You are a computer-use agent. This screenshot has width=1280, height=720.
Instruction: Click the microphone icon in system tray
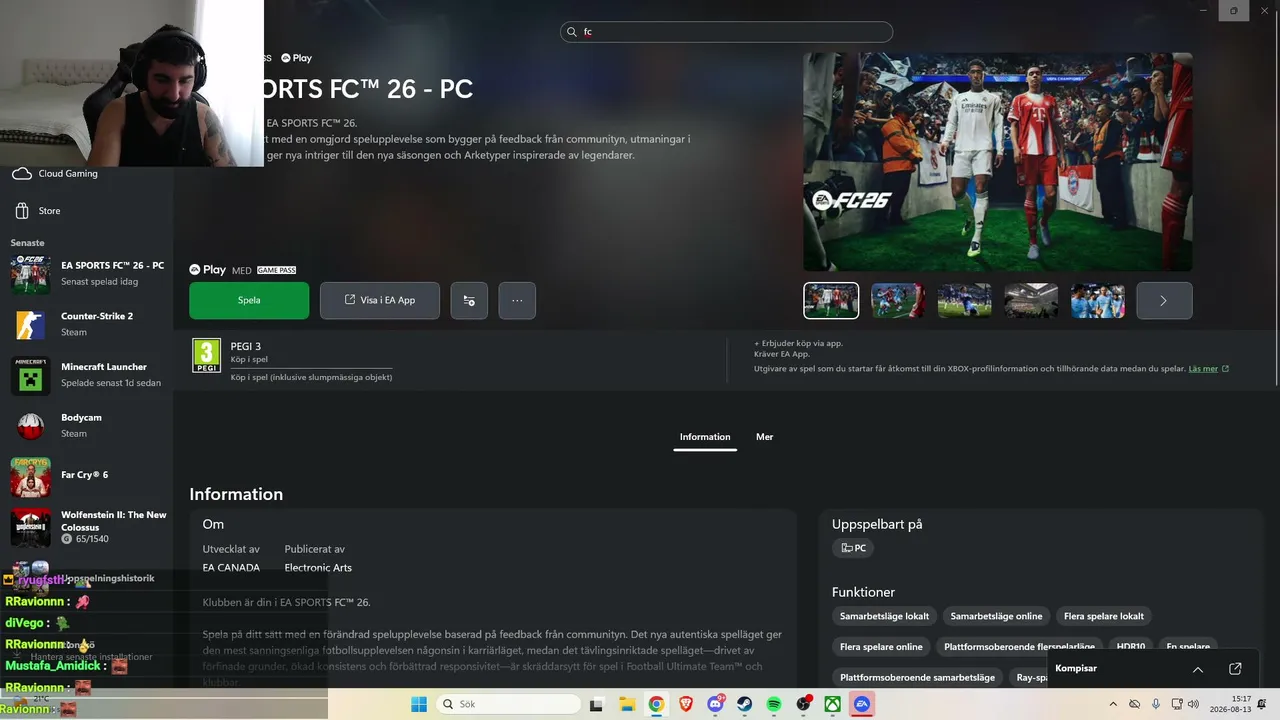(1156, 704)
